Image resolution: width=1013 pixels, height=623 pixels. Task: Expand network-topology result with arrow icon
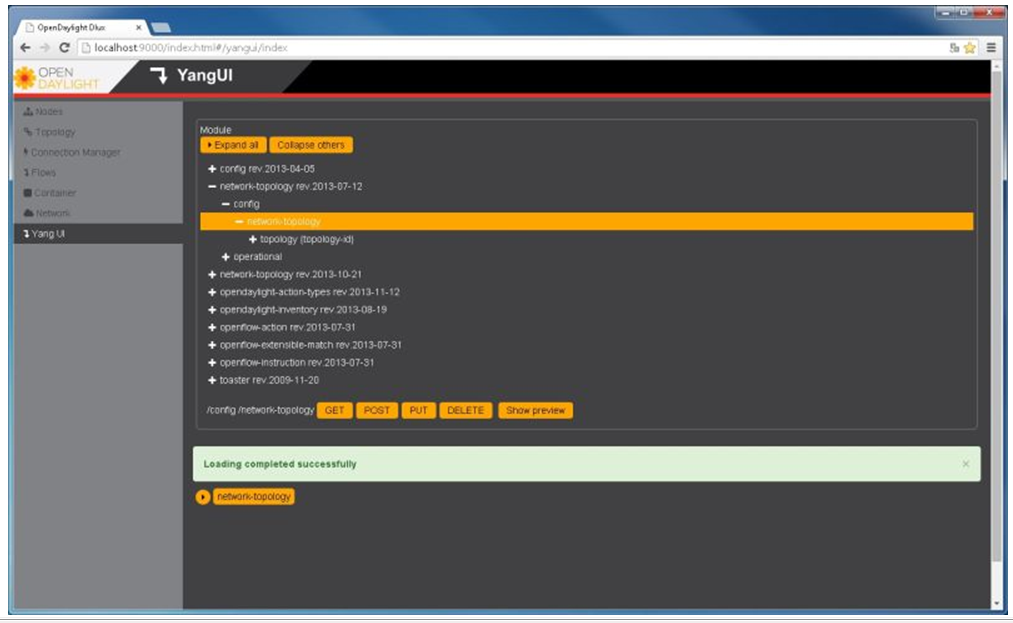coord(203,497)
